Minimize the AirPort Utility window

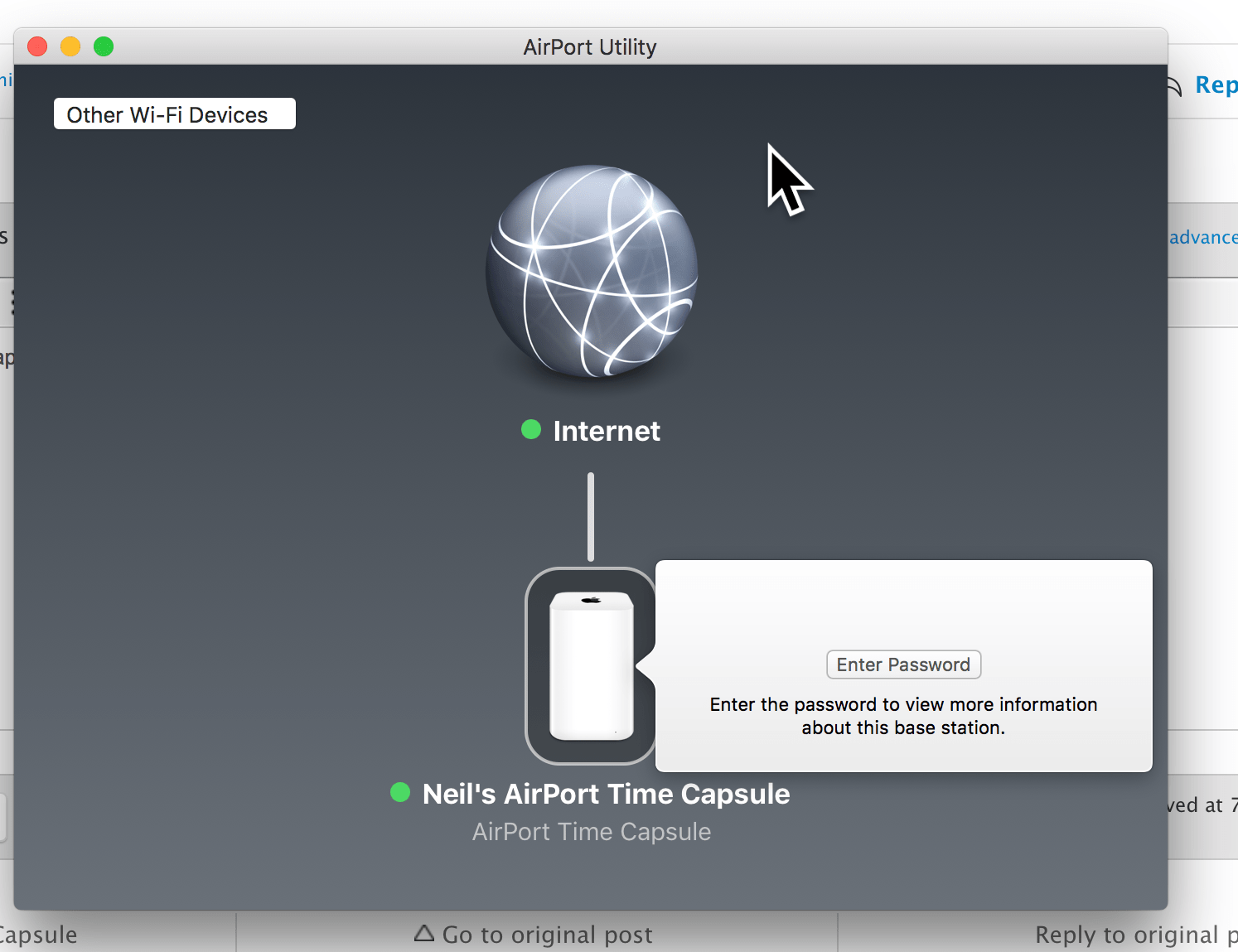point(70,46)
